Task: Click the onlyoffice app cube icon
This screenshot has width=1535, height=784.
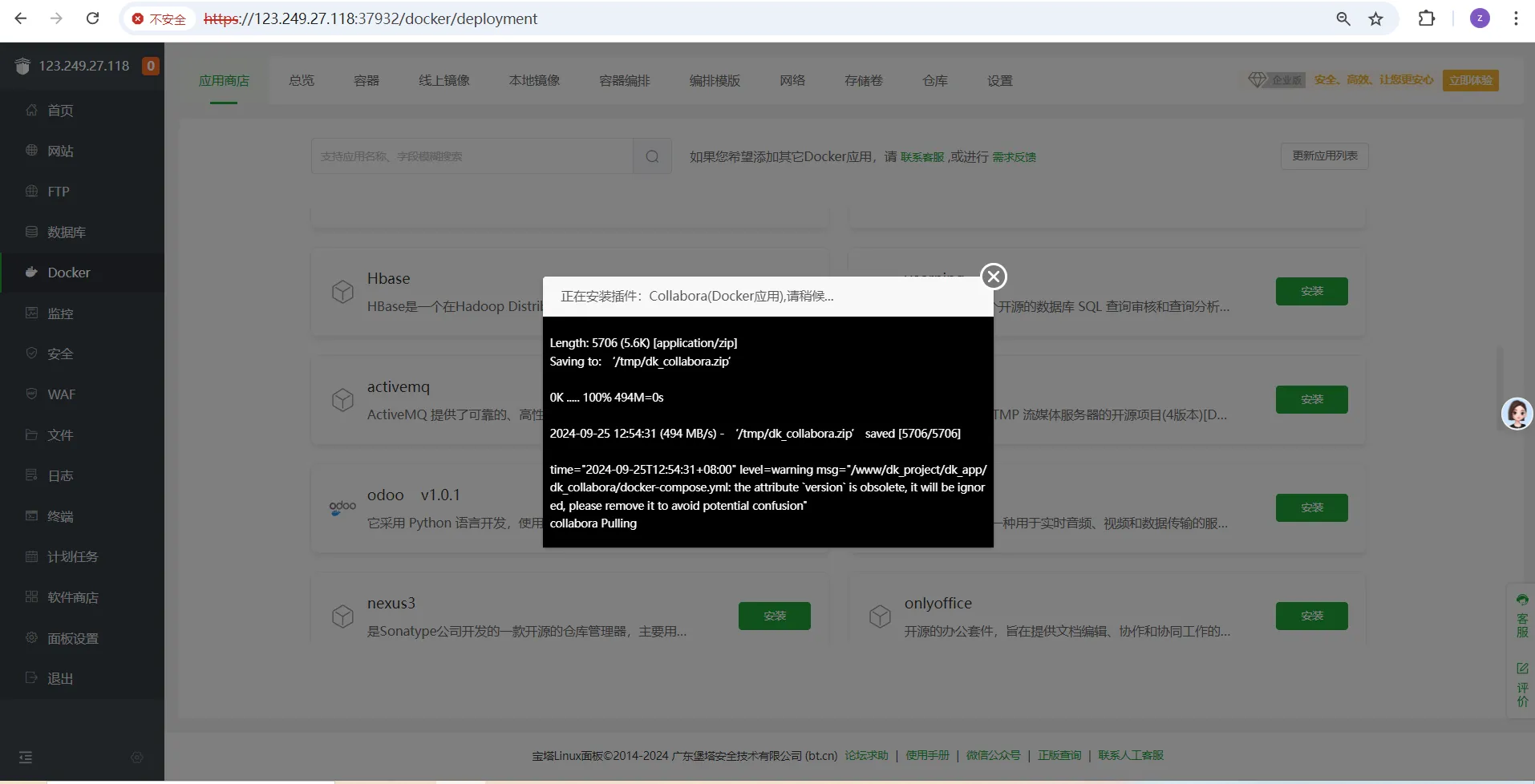Action: point(880,616)
